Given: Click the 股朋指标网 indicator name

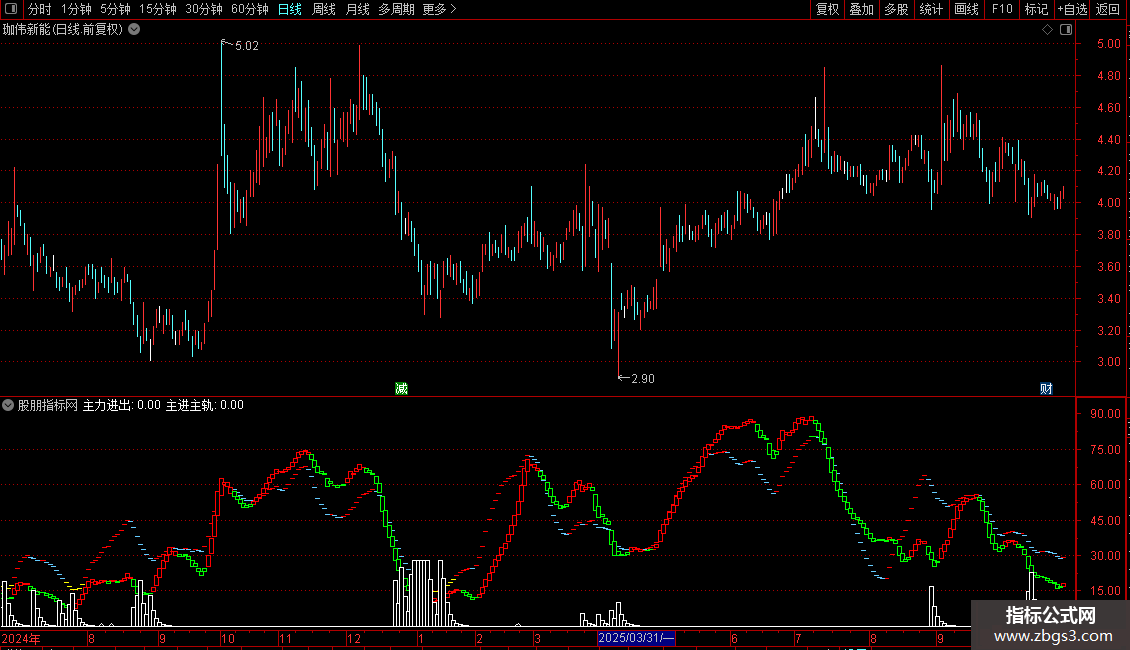Looking at the screenshot, I should point(48,405).
